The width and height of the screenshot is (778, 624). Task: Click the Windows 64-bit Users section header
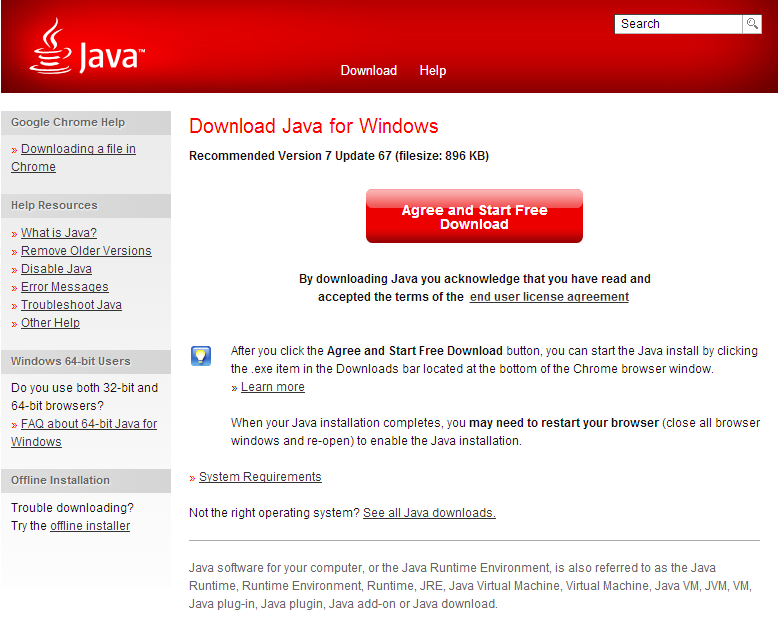tap(86, 362)
